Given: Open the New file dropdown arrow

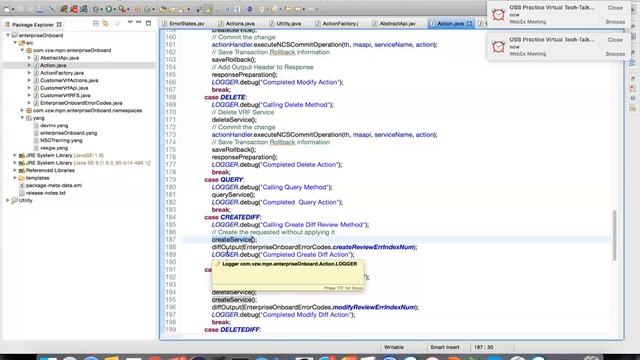Looking at the screenshot, I should tap(13, 9).
